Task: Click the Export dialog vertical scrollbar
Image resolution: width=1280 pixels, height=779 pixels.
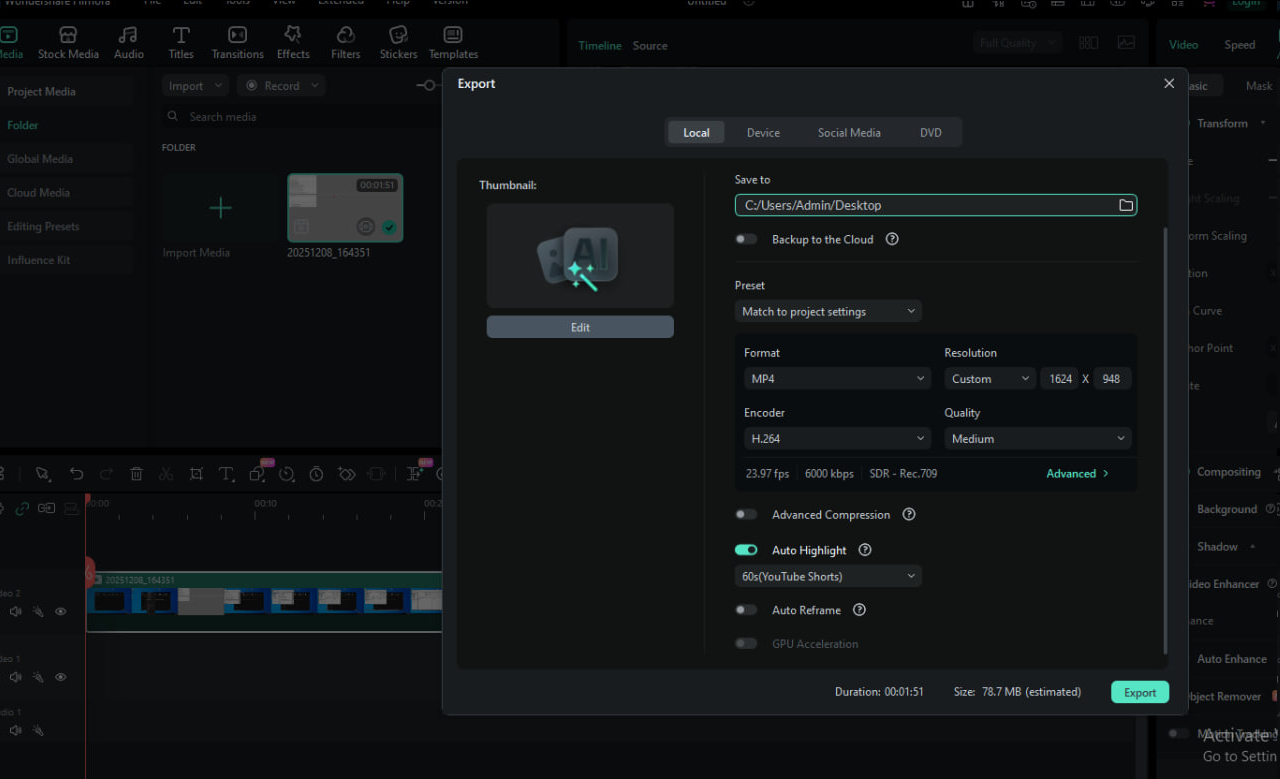Action: coord(1165,440)
